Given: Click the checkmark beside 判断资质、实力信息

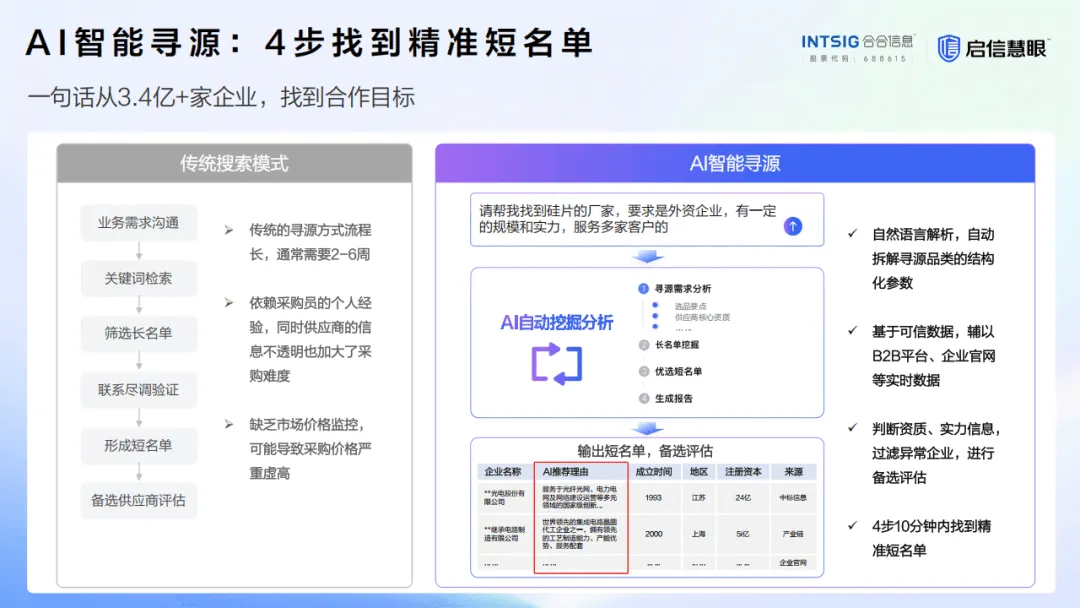Looking at the screenshot, I should coord(853,428).
